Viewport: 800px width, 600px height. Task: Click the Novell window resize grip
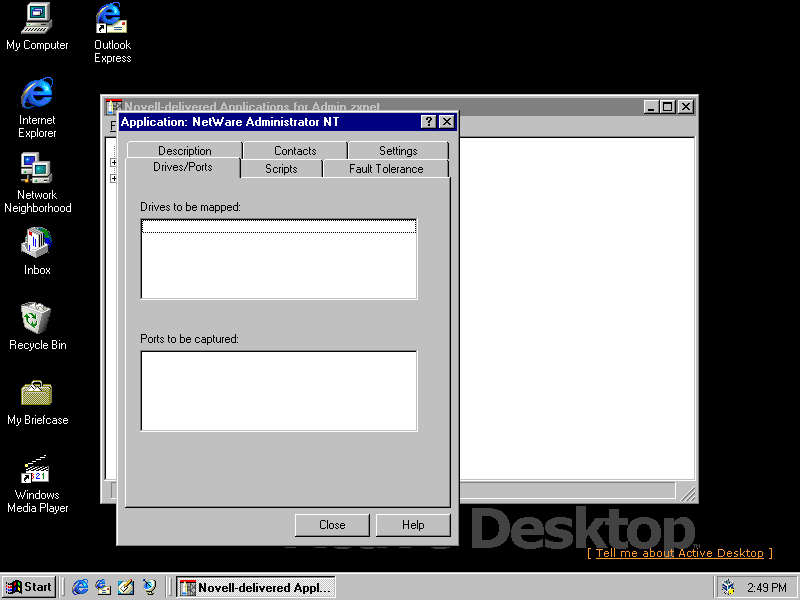[x=687, y=493]
